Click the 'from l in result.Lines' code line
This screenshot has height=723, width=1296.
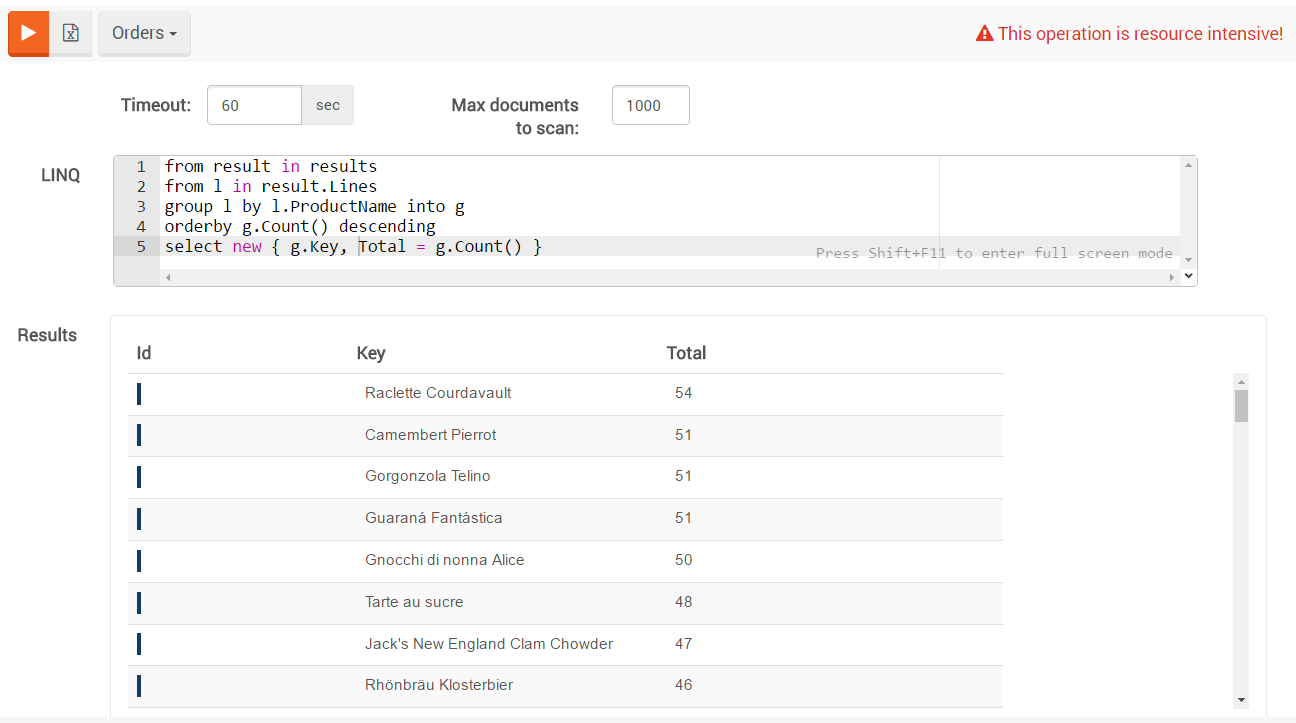271,186
